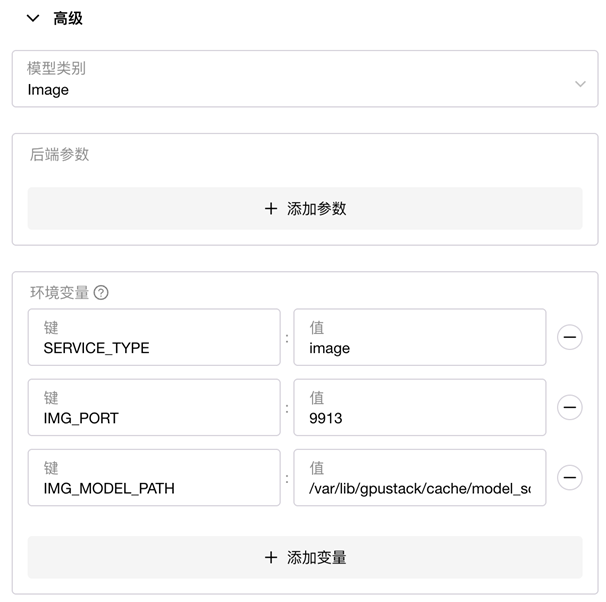Screen dimensions: 606x602
Task: Edit the value field containing 9913
Action: pos(420,407)
